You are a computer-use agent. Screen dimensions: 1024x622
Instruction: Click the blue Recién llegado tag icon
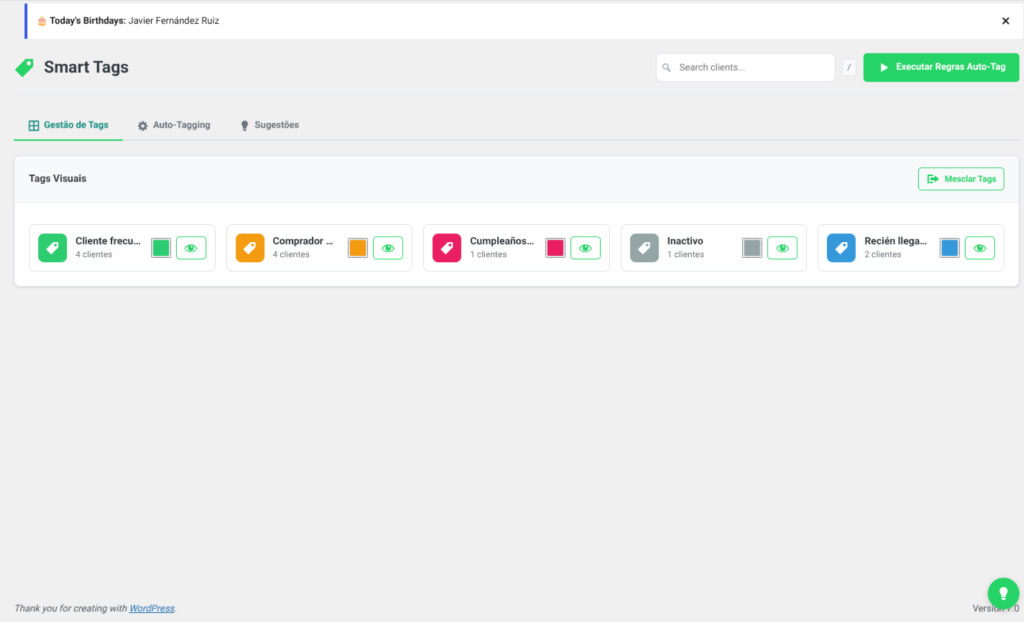(x=841, y=248)
